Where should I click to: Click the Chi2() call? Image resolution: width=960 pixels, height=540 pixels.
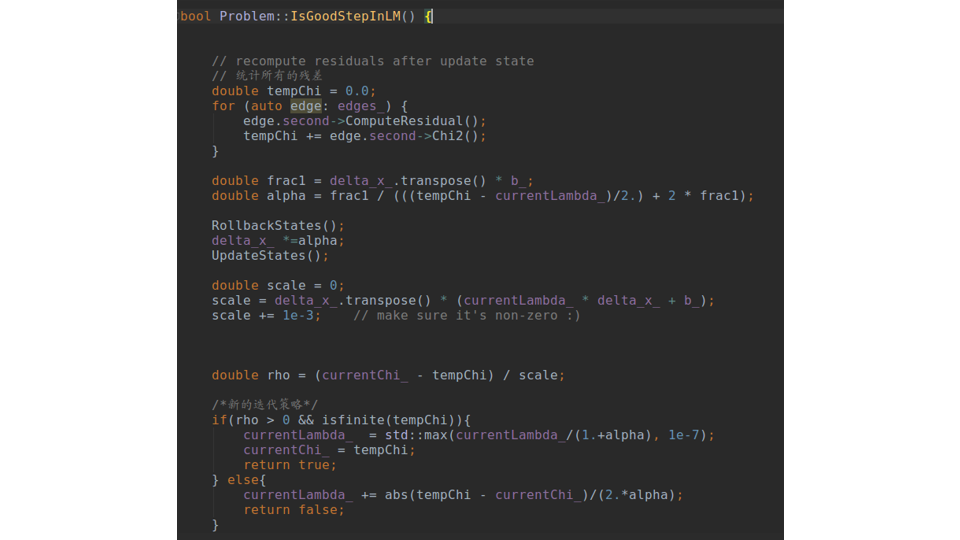pyautogui.click(x=455, y=136)
